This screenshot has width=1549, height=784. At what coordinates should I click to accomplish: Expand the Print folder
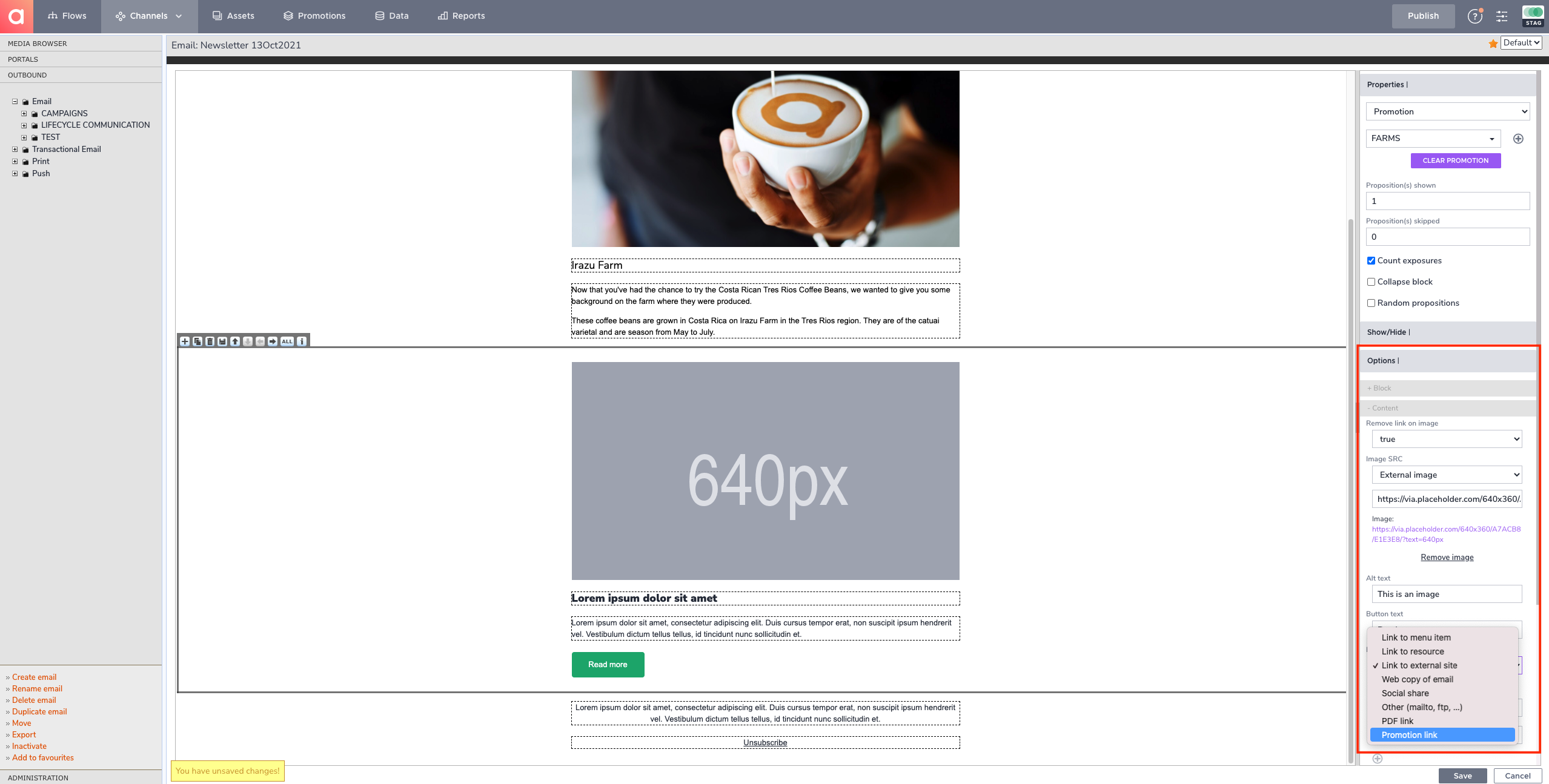[15, 162]
